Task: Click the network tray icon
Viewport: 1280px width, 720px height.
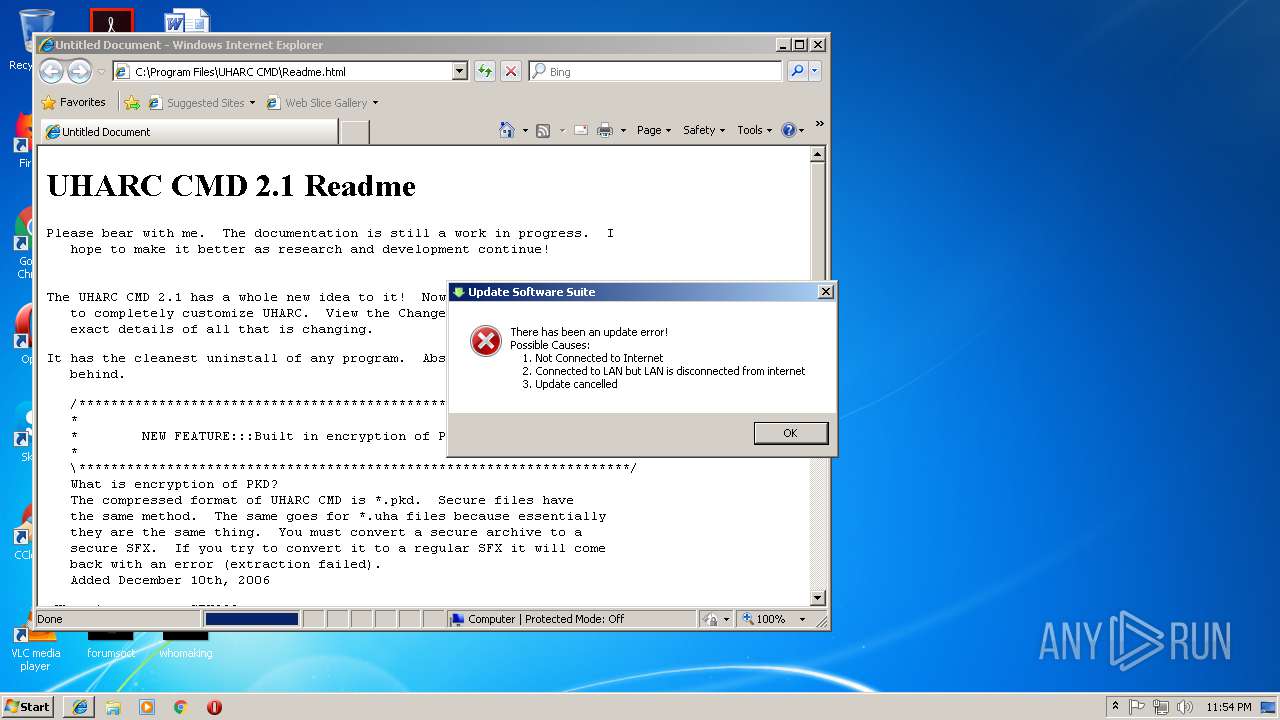Action: point(1161,706)
